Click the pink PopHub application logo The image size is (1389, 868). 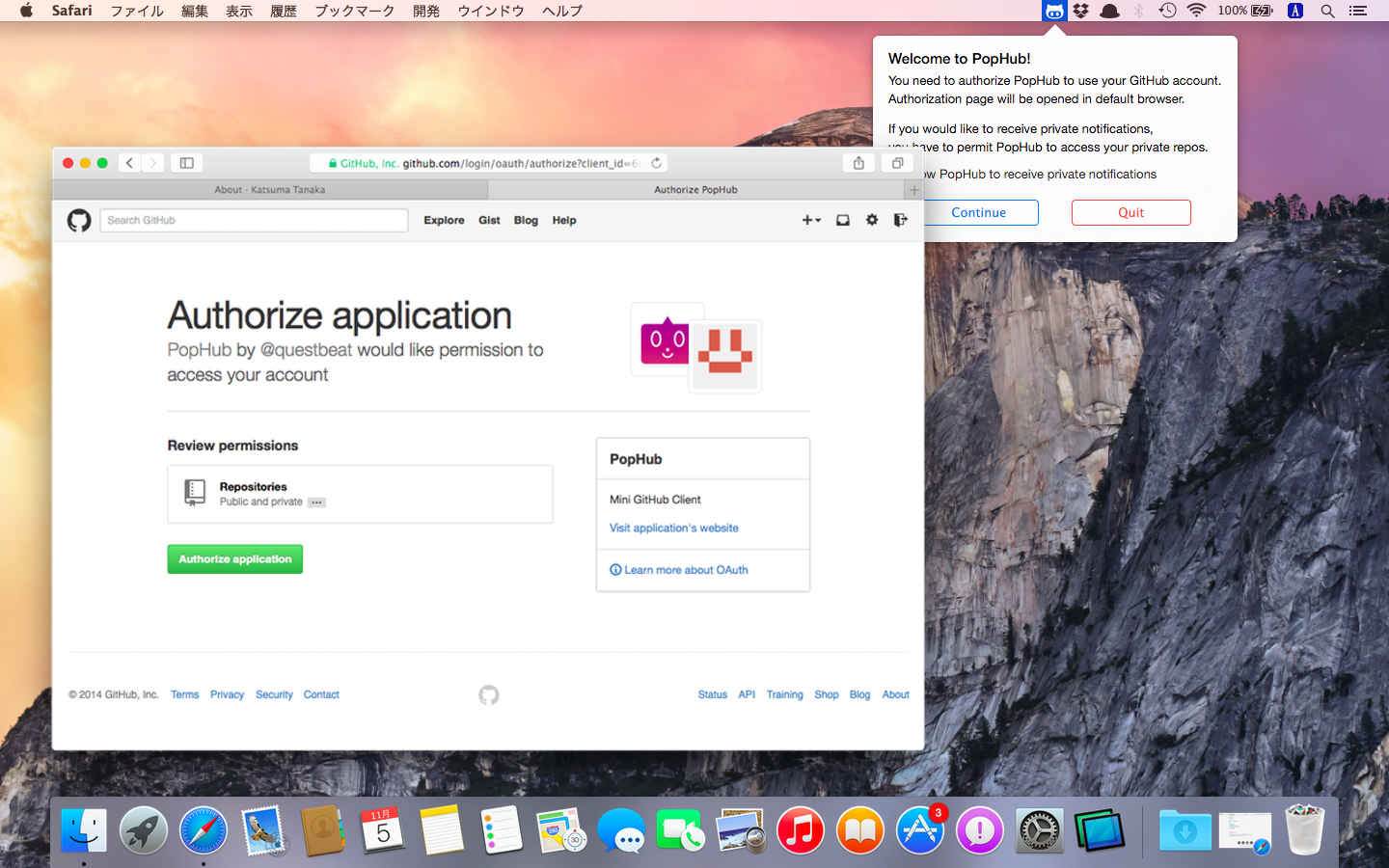pos(667,339)
